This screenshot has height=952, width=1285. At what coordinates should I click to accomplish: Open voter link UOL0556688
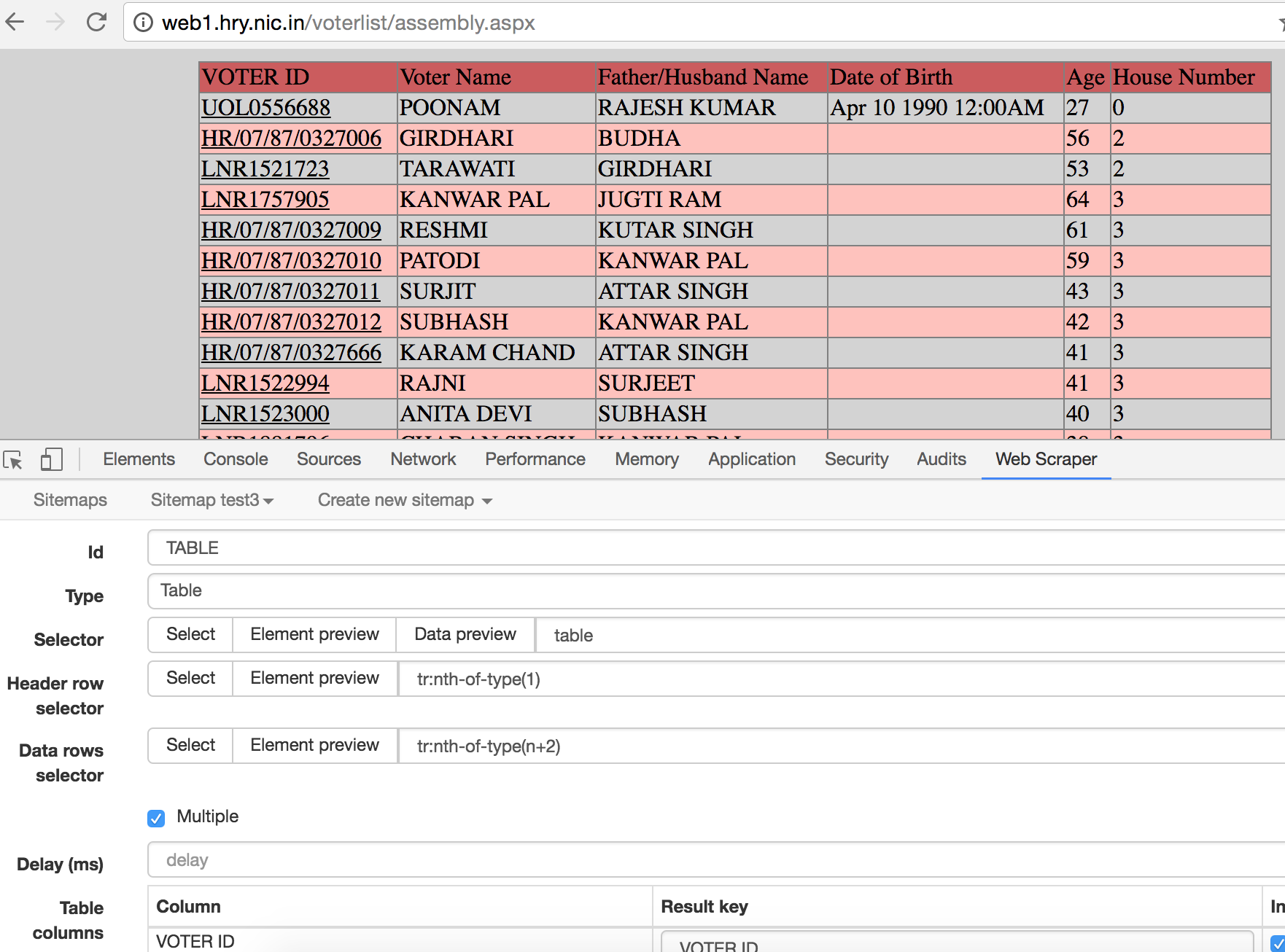[265, 108]
